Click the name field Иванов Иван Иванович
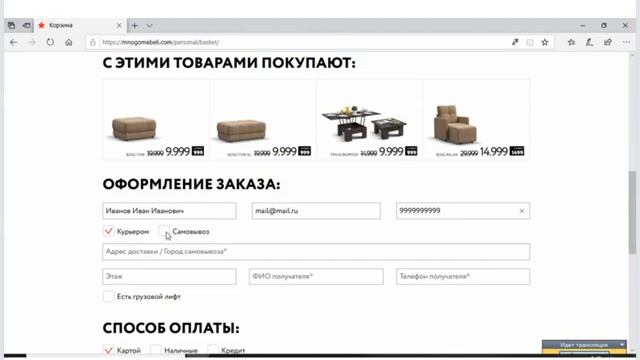640x360 pixels. (169, 211)
